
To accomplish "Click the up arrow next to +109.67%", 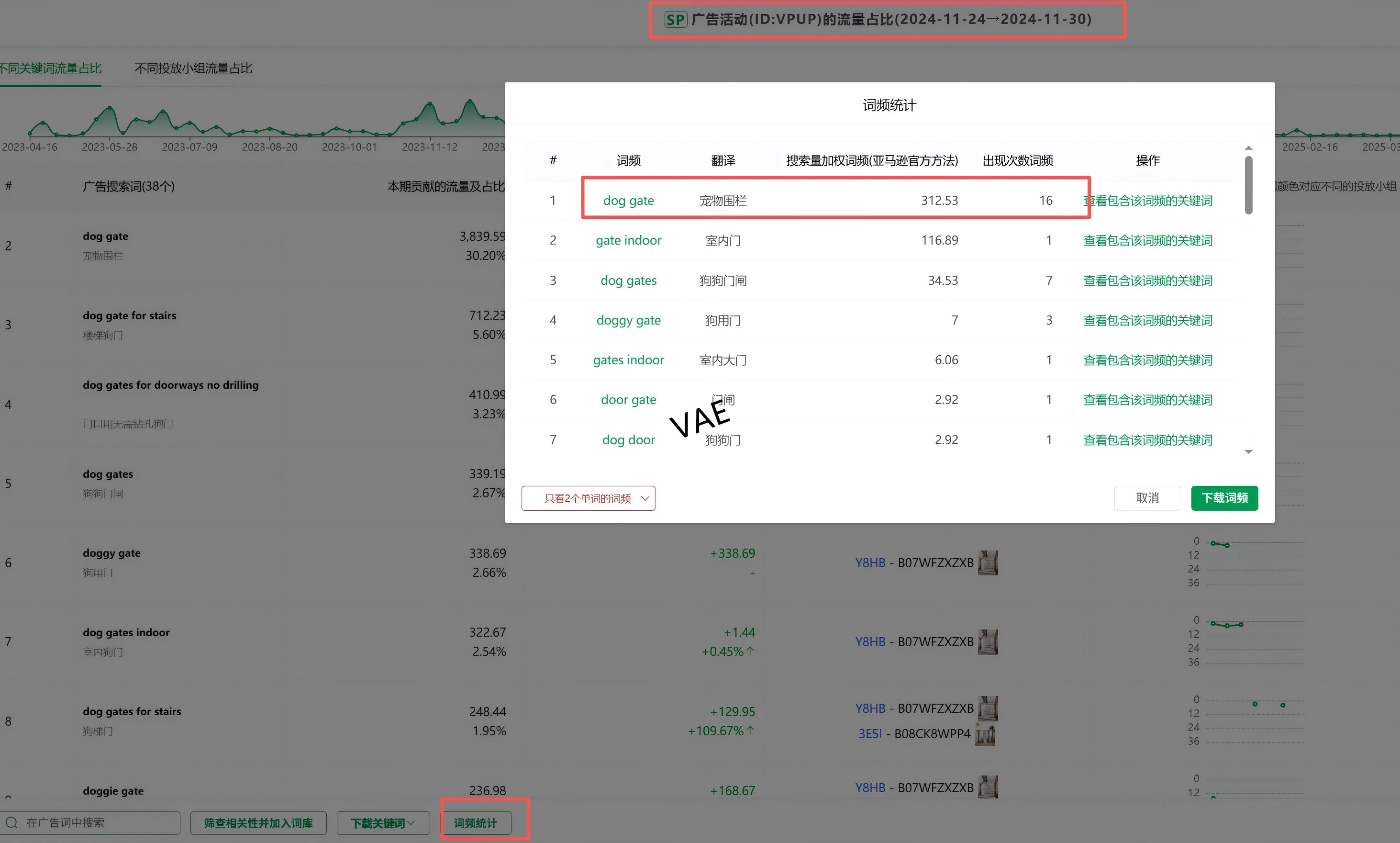I will click(x=751, y=731).
